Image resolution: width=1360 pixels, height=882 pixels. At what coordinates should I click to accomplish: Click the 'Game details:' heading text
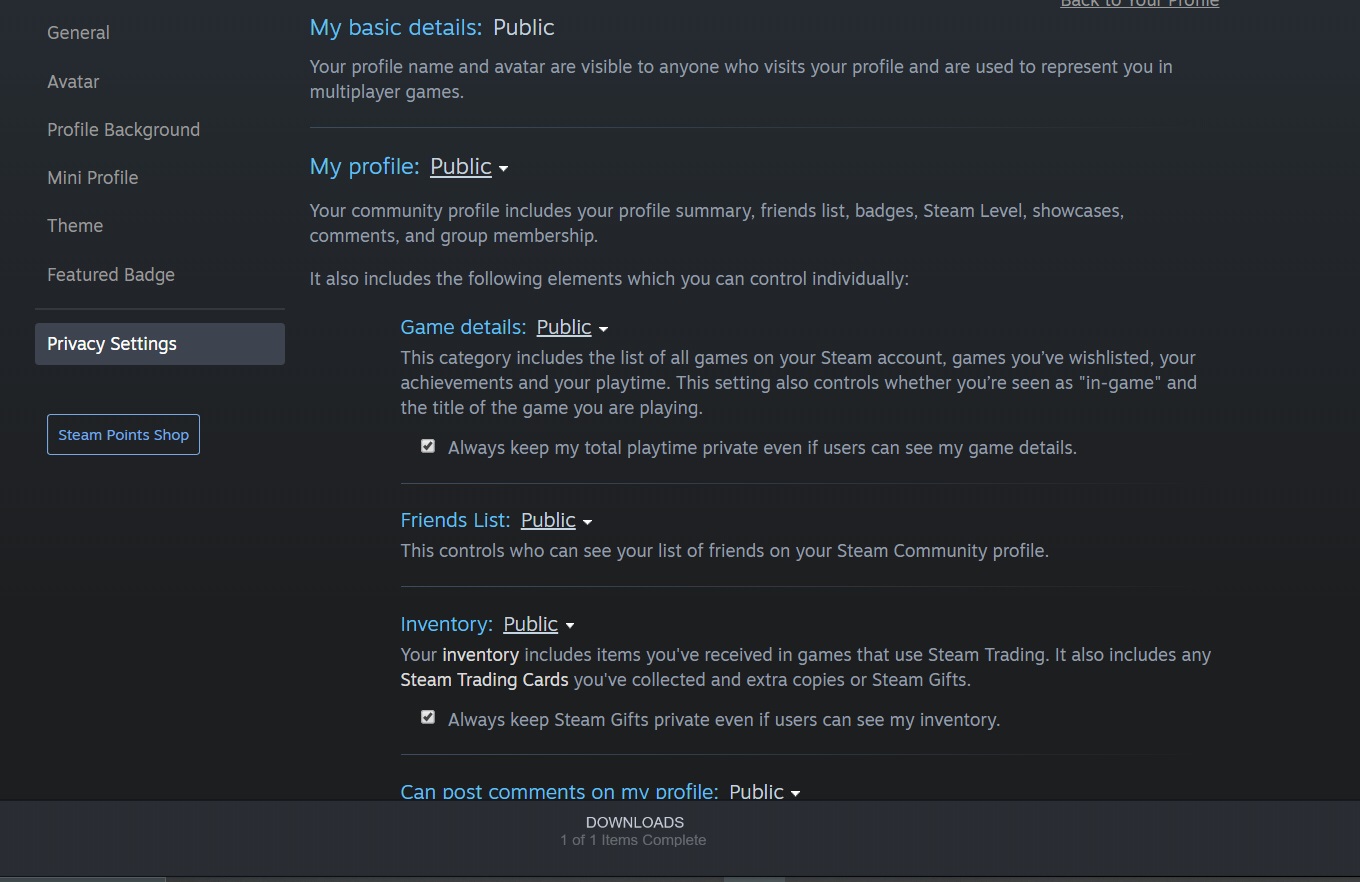[463, 328]
